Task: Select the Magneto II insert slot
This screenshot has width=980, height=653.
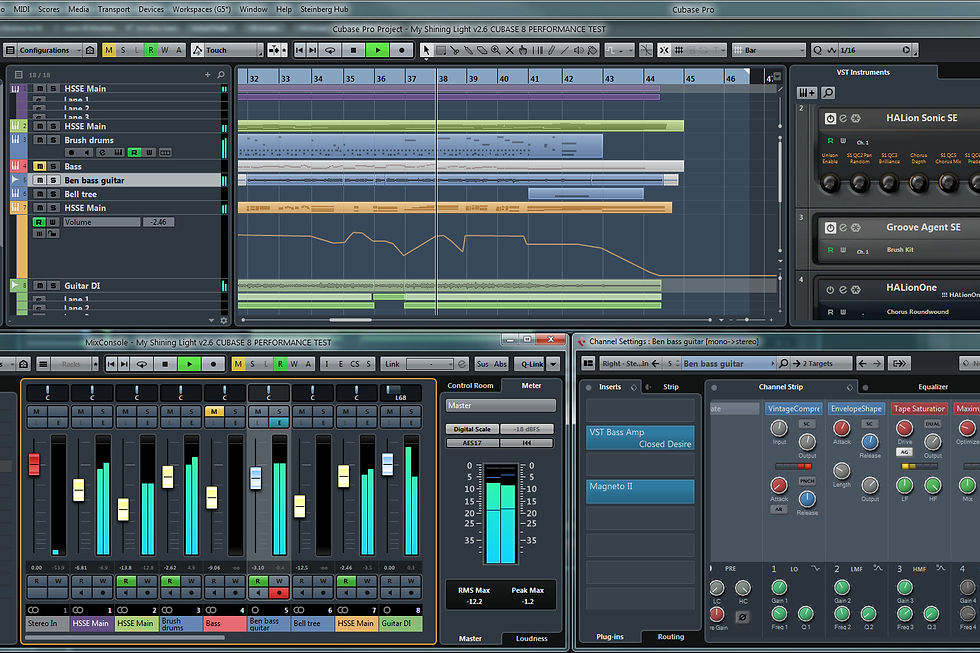Action: (640, 491)
